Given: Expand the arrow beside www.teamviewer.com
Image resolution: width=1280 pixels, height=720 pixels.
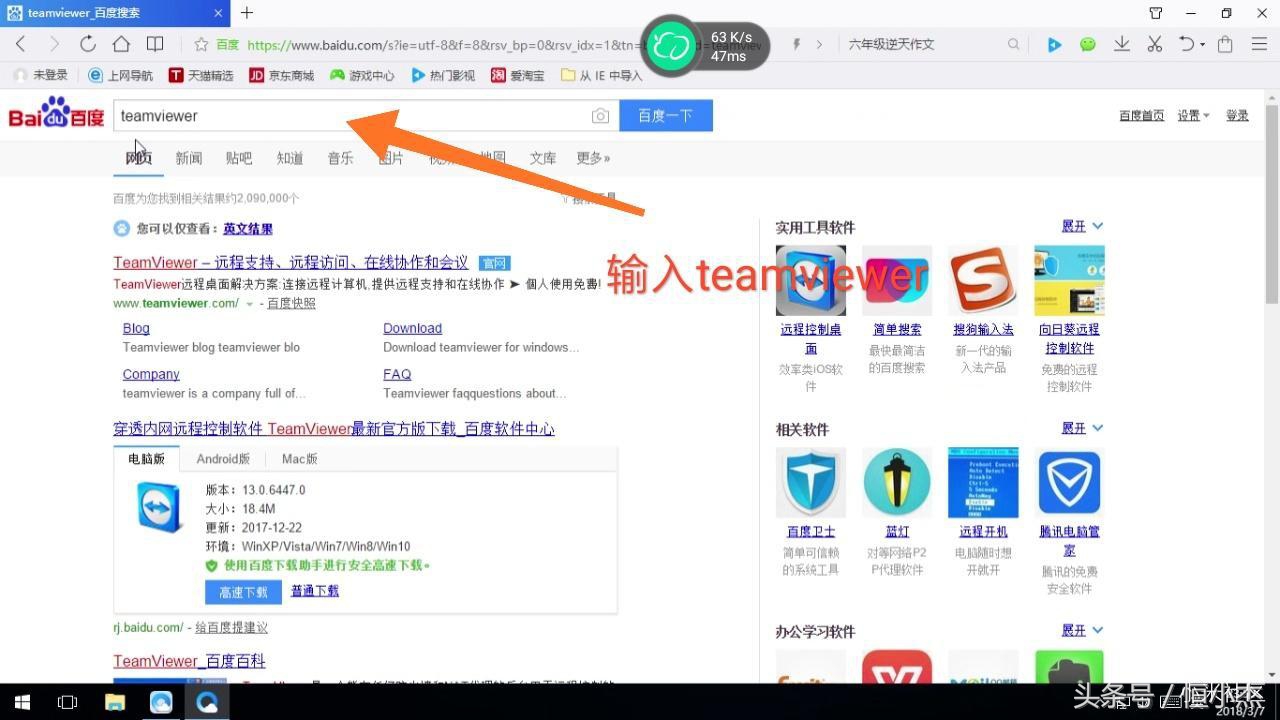Looking at the screenshot, I should click(x=250, y=304).
